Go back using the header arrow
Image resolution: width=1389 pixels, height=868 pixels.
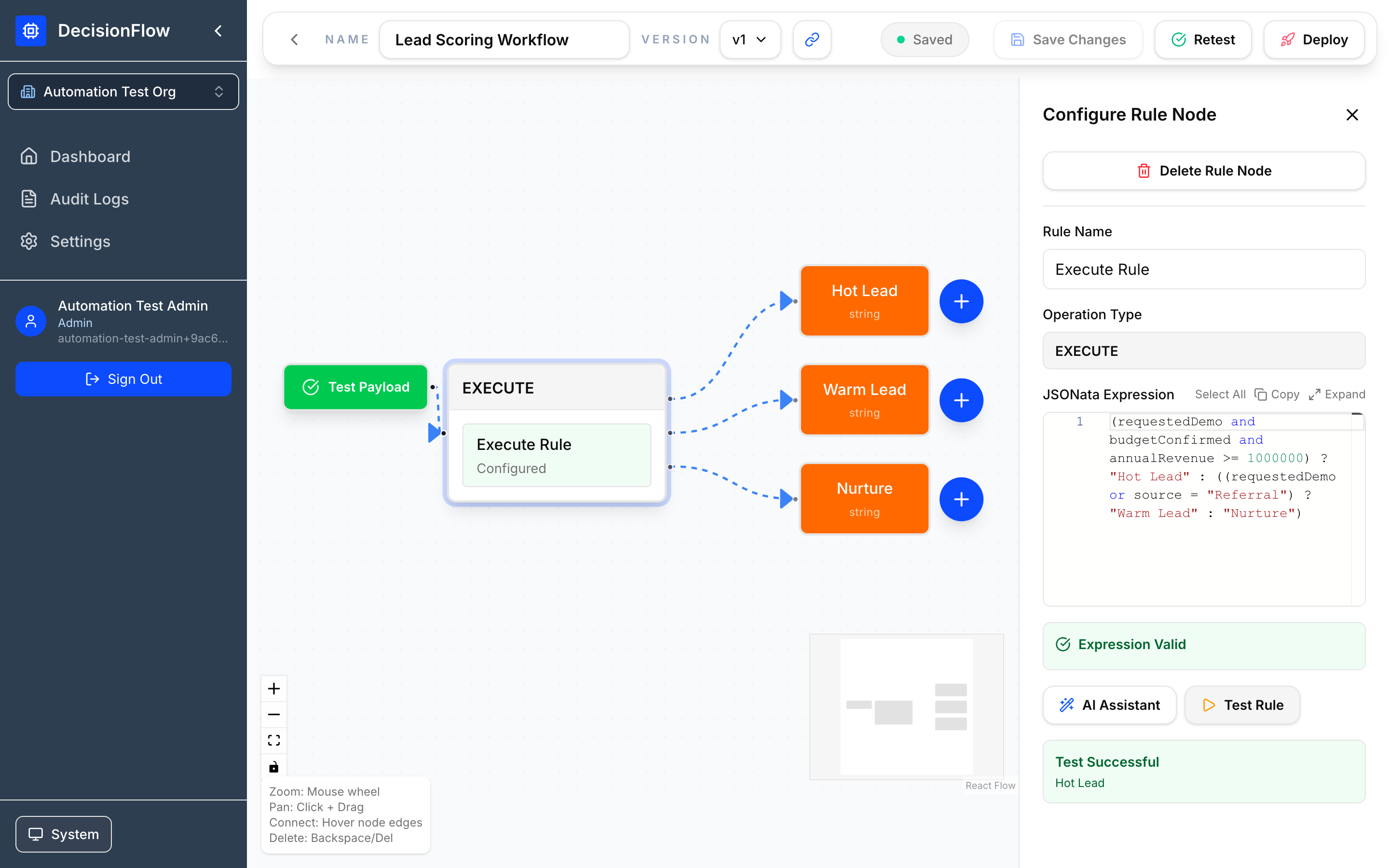[295, 40]
